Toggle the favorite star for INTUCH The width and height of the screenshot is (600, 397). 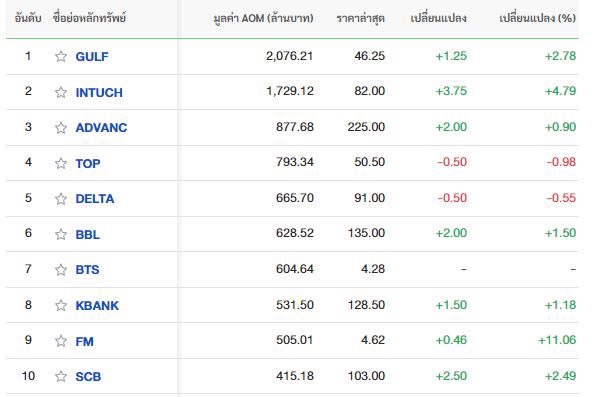[x=60, y=92]
